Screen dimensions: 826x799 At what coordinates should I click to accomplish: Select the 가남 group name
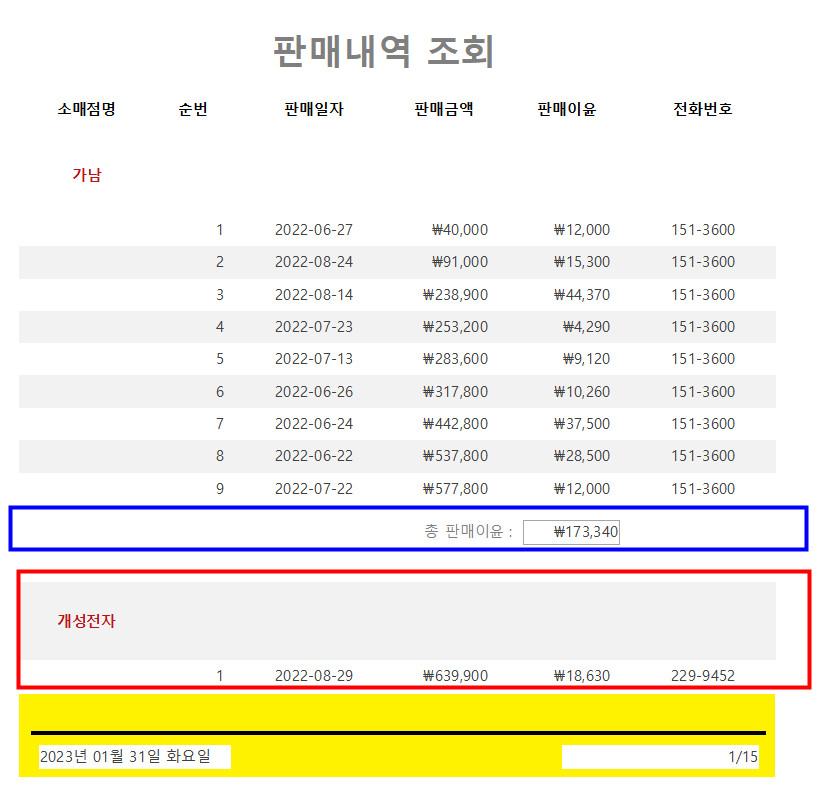tap(87, 175)
